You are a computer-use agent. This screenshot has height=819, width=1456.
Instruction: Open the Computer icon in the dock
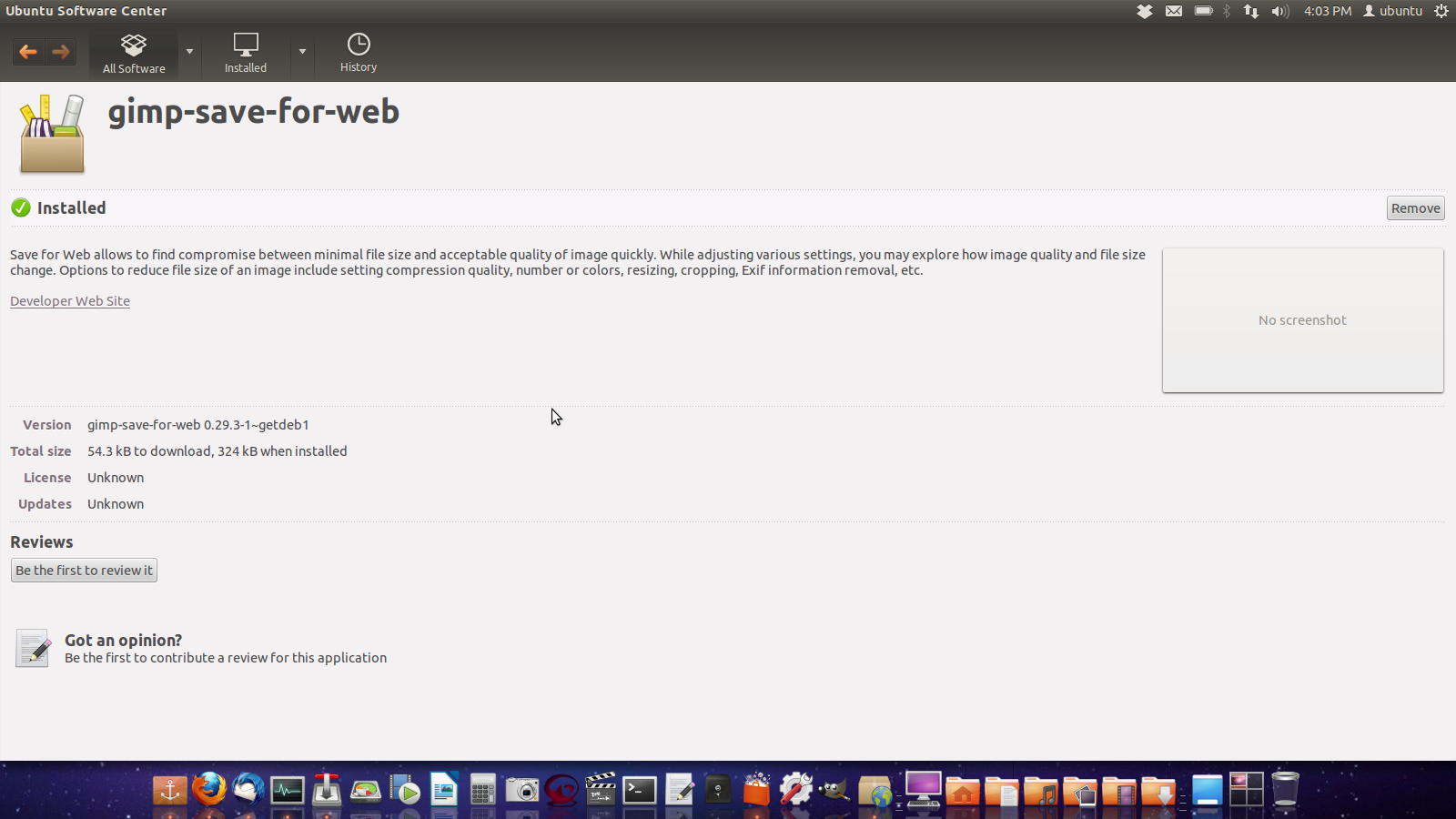click(923, 789)
